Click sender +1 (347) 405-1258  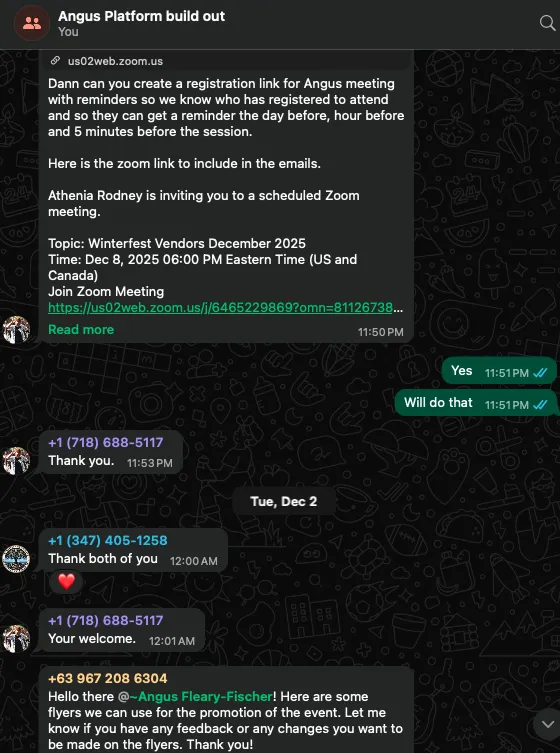pyautogui.click(x=108, y=540)
